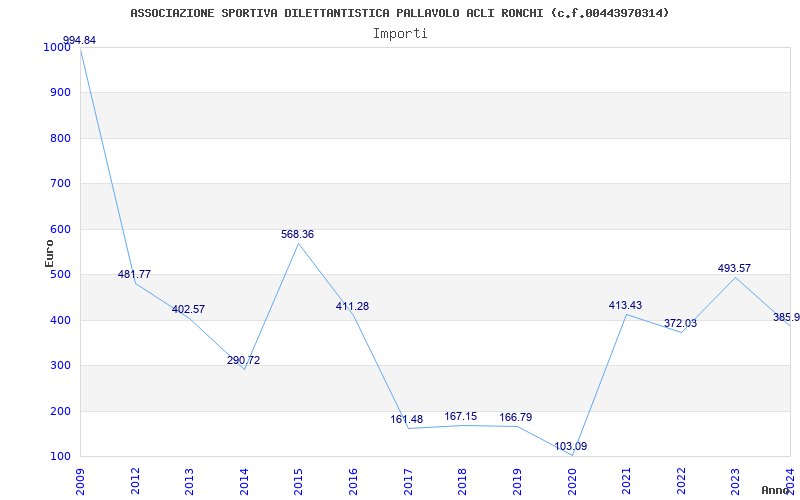Click the year 2015 axis label
The width and height of the screenshot is (800, 500).
[x=298, y=481]
